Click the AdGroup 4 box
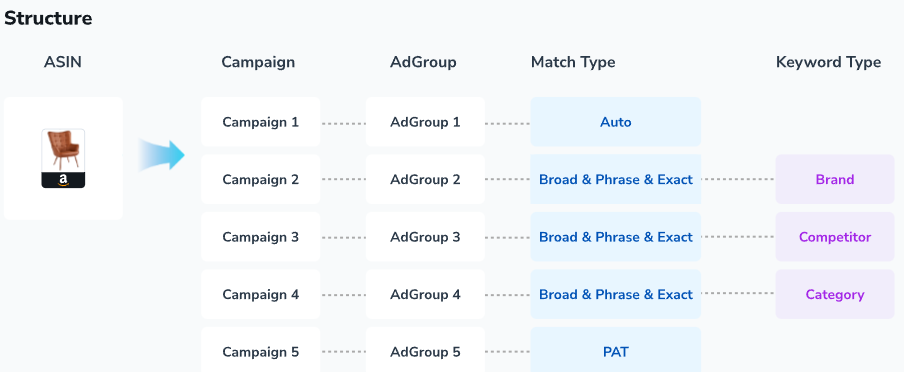904x372 pixels. point(425,294)
